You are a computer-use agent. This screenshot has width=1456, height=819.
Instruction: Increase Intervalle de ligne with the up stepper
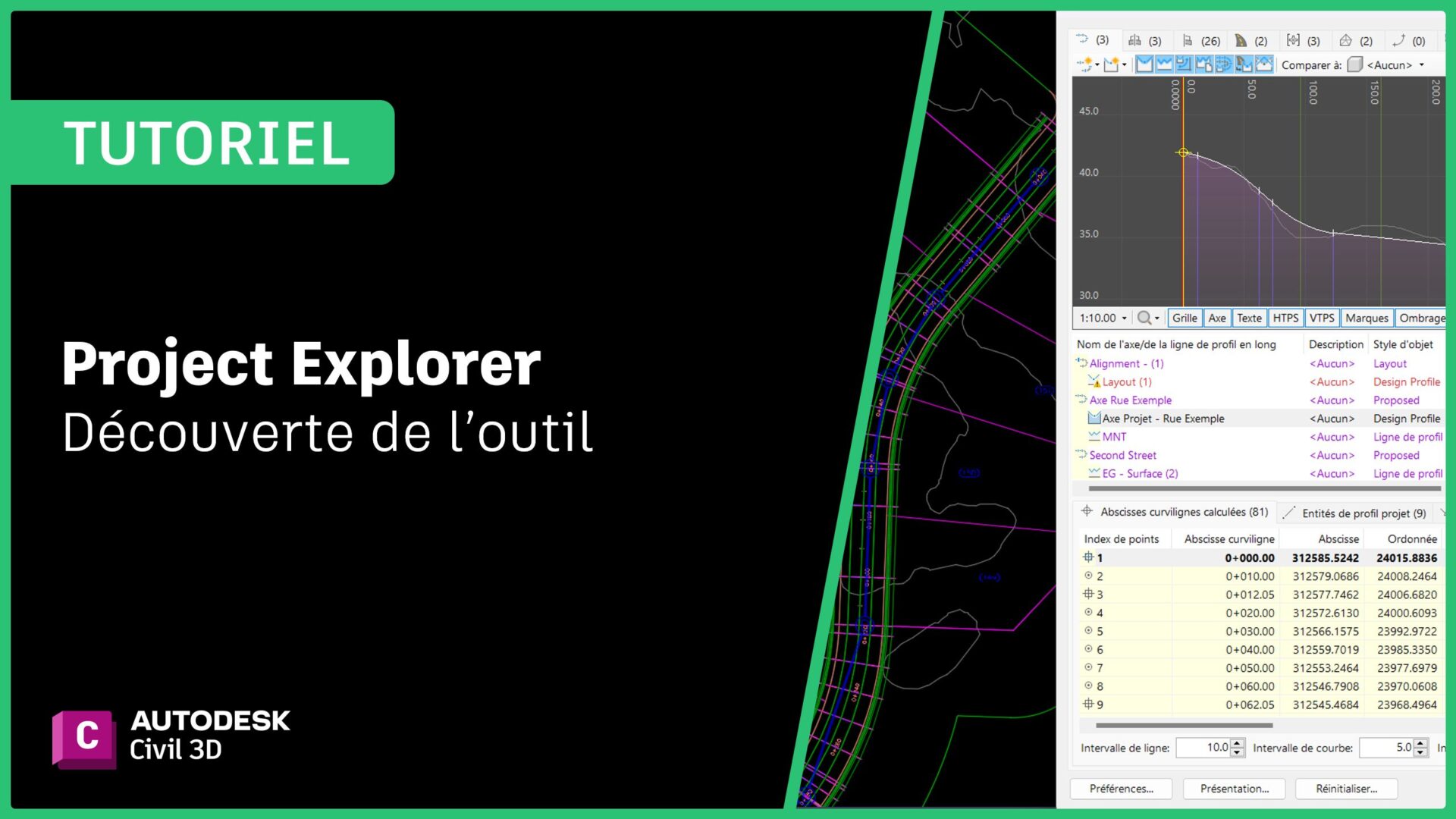pyautogui.click(x=1236, y=744)
